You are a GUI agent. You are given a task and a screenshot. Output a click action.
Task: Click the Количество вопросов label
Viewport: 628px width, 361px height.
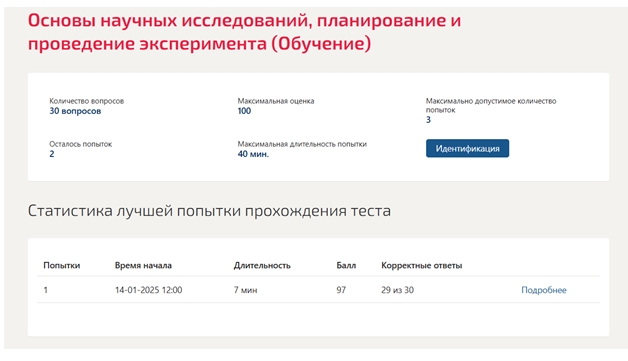[87, 101]
